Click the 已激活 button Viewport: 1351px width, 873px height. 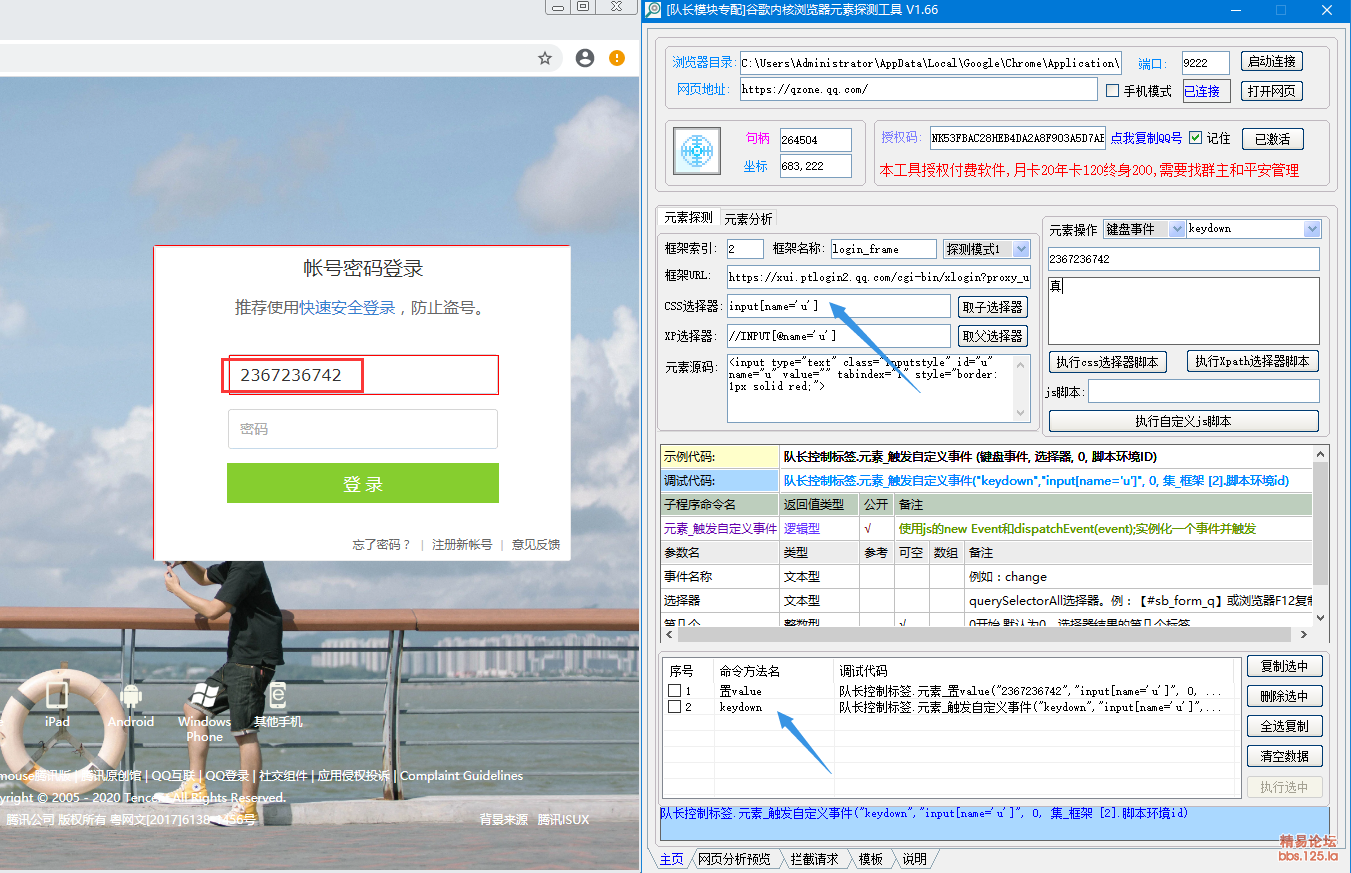point(1272,139)
